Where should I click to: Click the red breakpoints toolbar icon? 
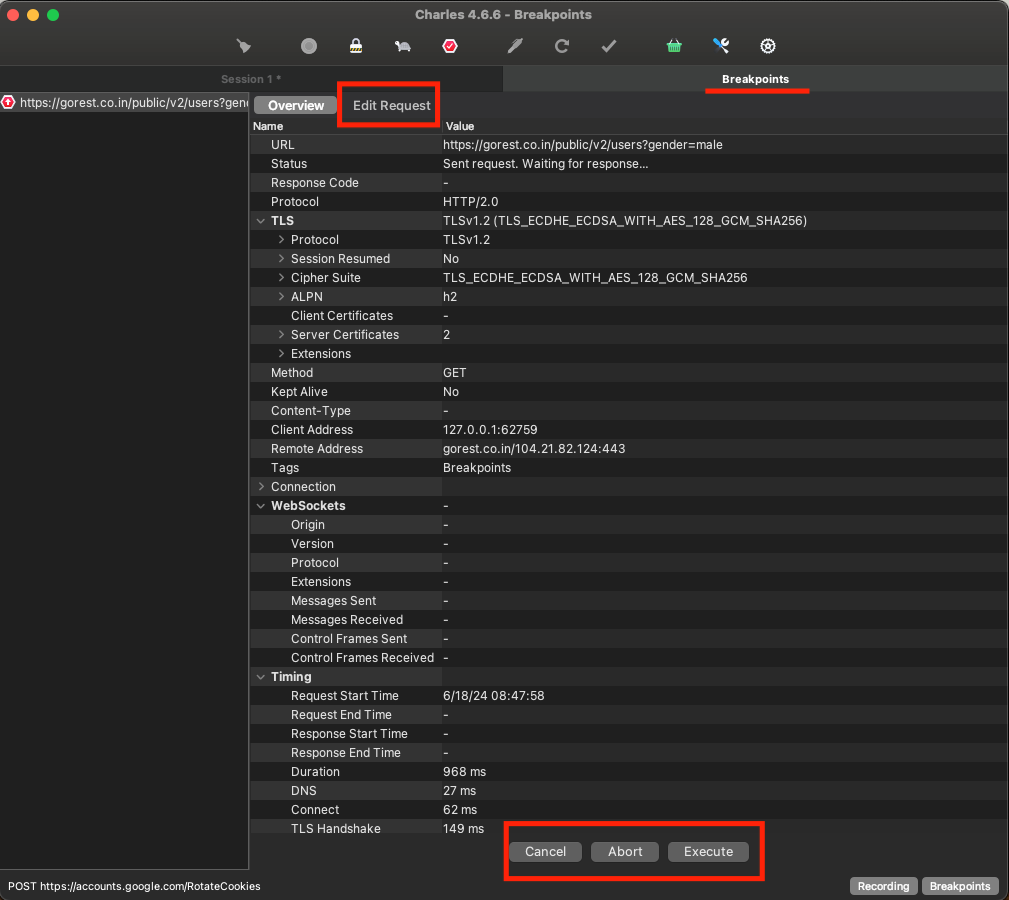pyautogui.click(x=450, y=46)
